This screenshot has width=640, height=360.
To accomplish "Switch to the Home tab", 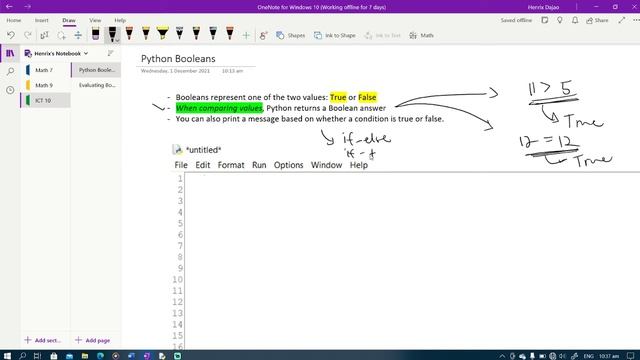I will pyautogui.click(x=13, y=20).
